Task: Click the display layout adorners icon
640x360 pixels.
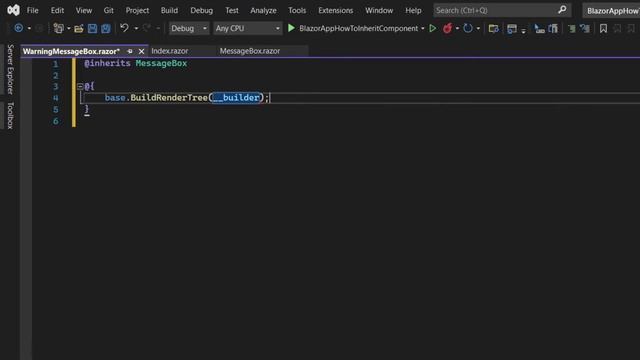Action: tap(553, 28)
